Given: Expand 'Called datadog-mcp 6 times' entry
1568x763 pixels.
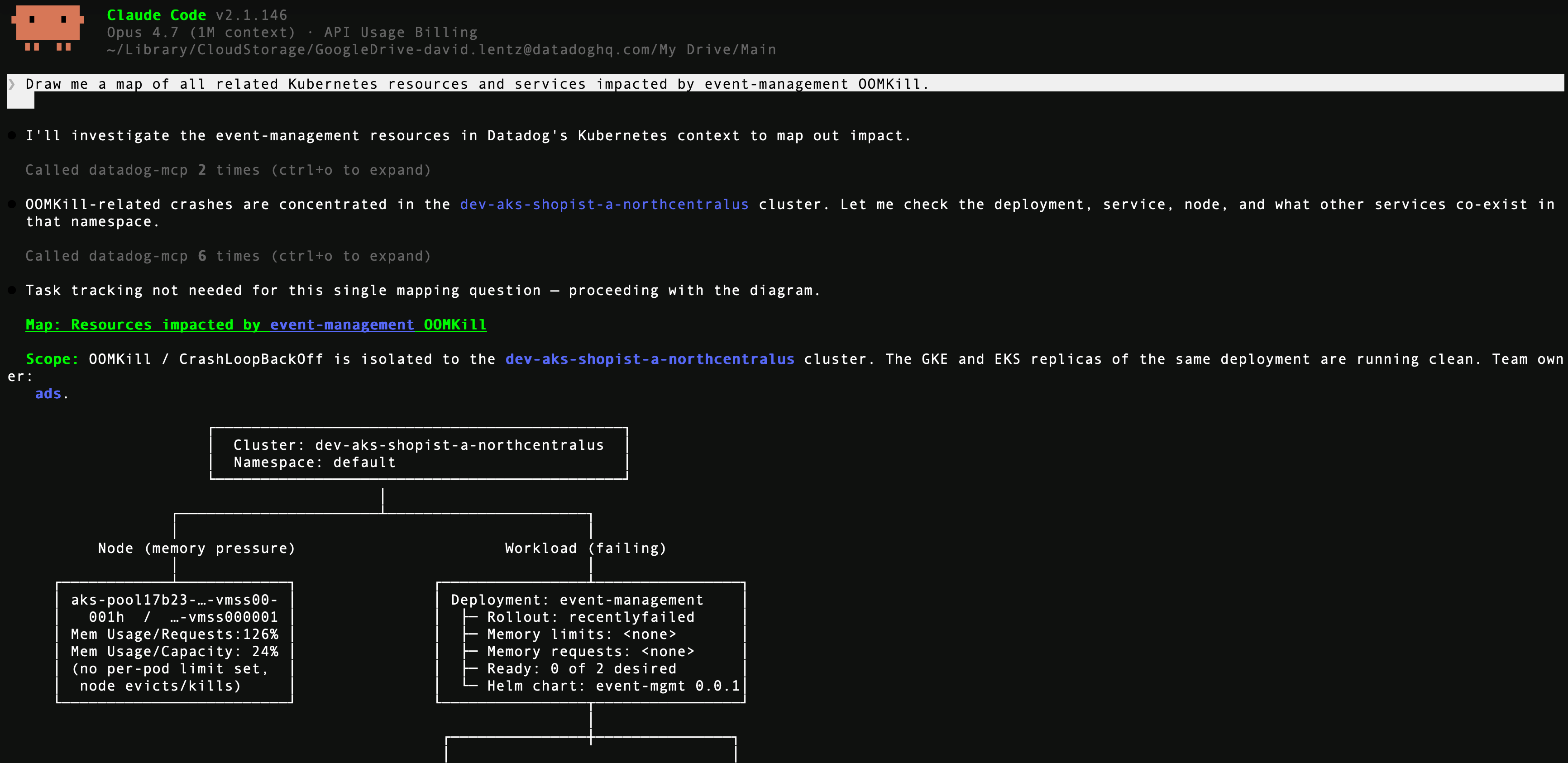Looking at the screenshot, I should pyautogui.click(x=228, y=256).
